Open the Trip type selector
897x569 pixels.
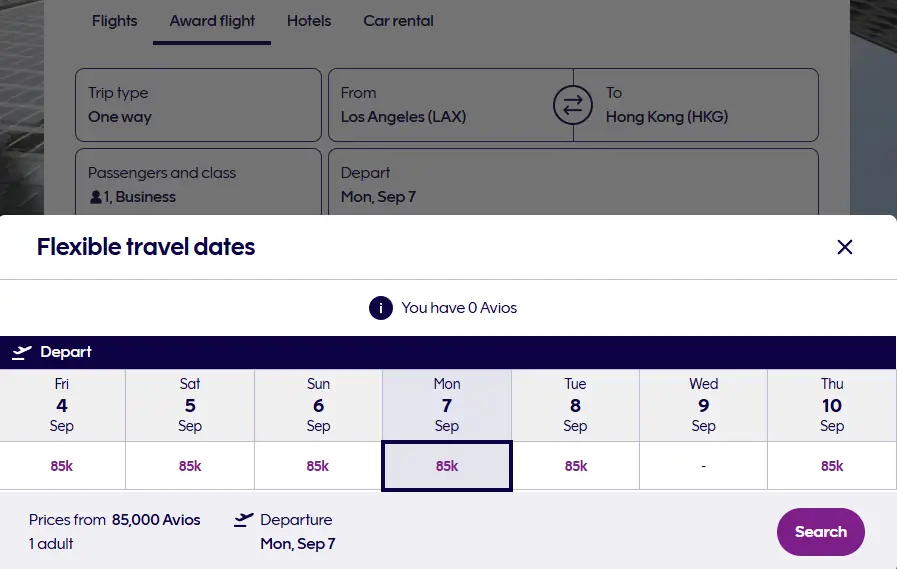pos(198,105)
